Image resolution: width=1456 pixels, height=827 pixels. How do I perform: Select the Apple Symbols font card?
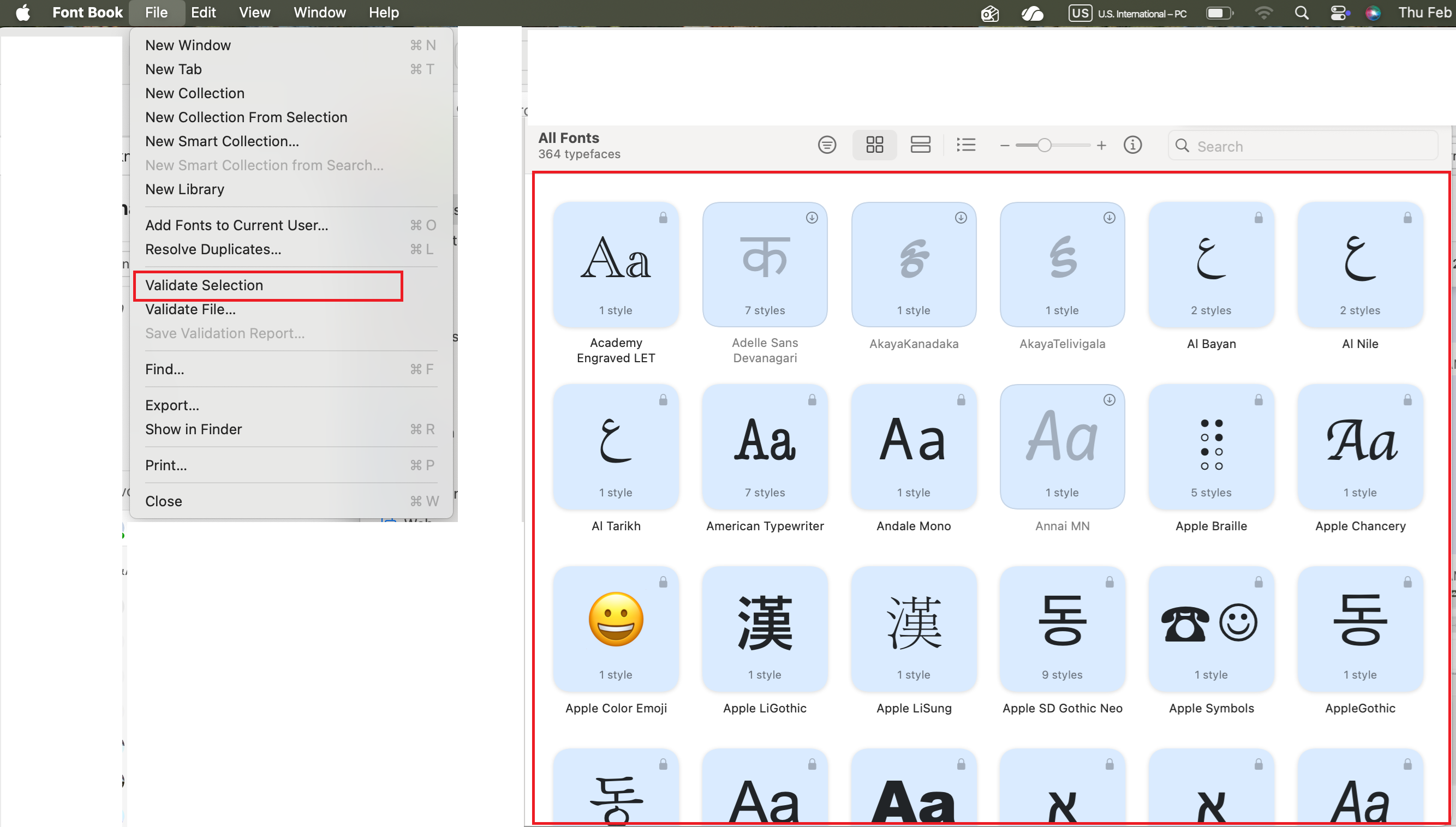tap(1211, 629)
